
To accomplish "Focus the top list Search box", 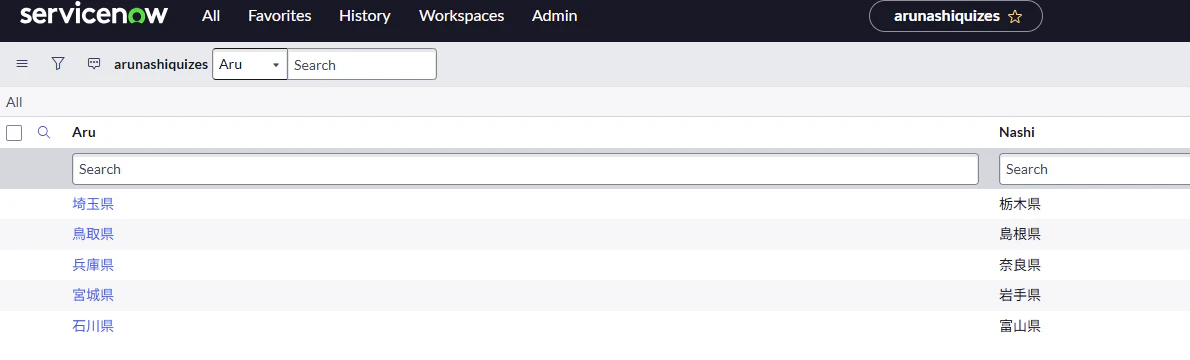I will pyautogui.click(x=362, y=65).
